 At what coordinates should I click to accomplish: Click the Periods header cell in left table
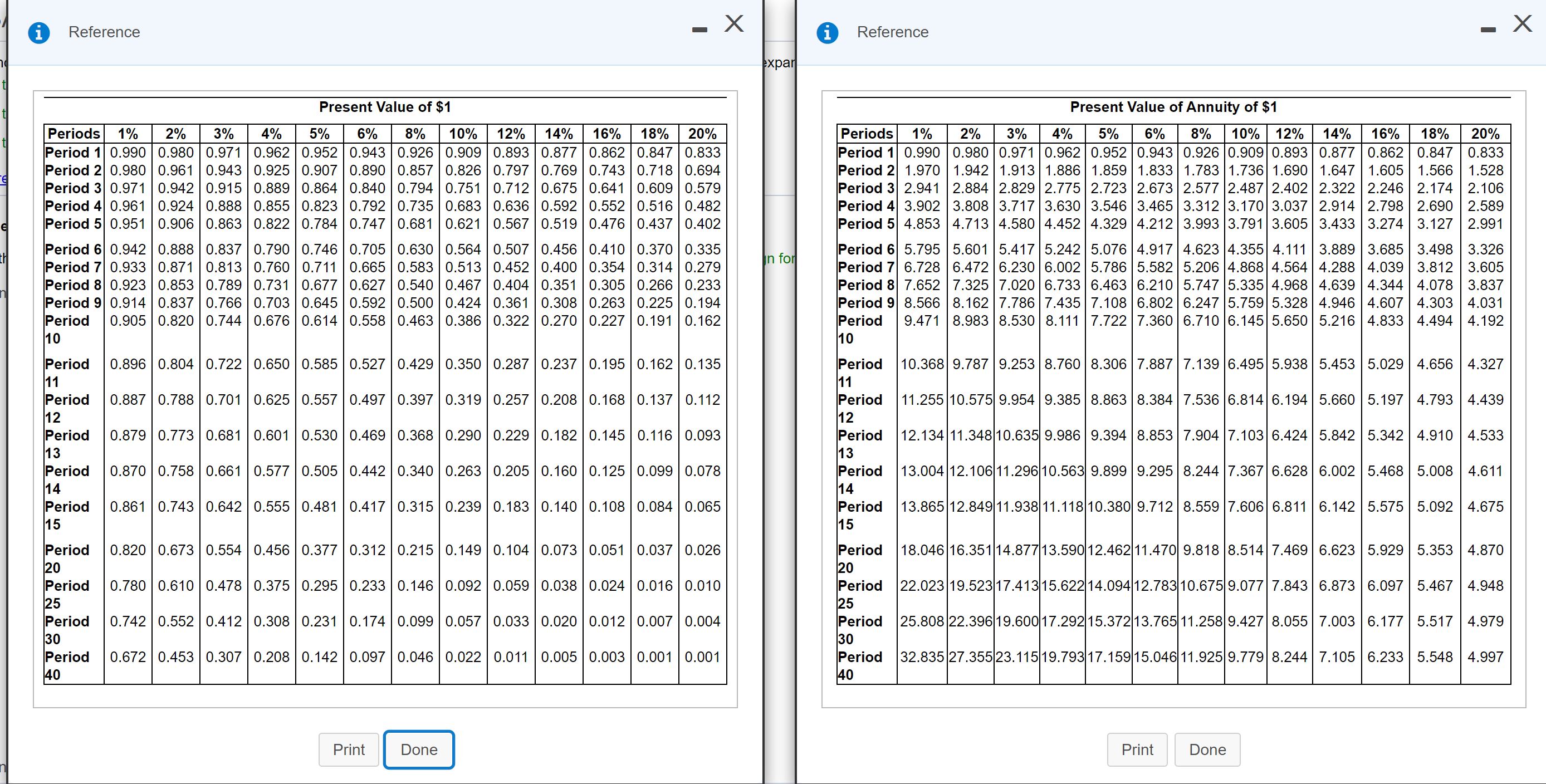[x=74, y=133]
